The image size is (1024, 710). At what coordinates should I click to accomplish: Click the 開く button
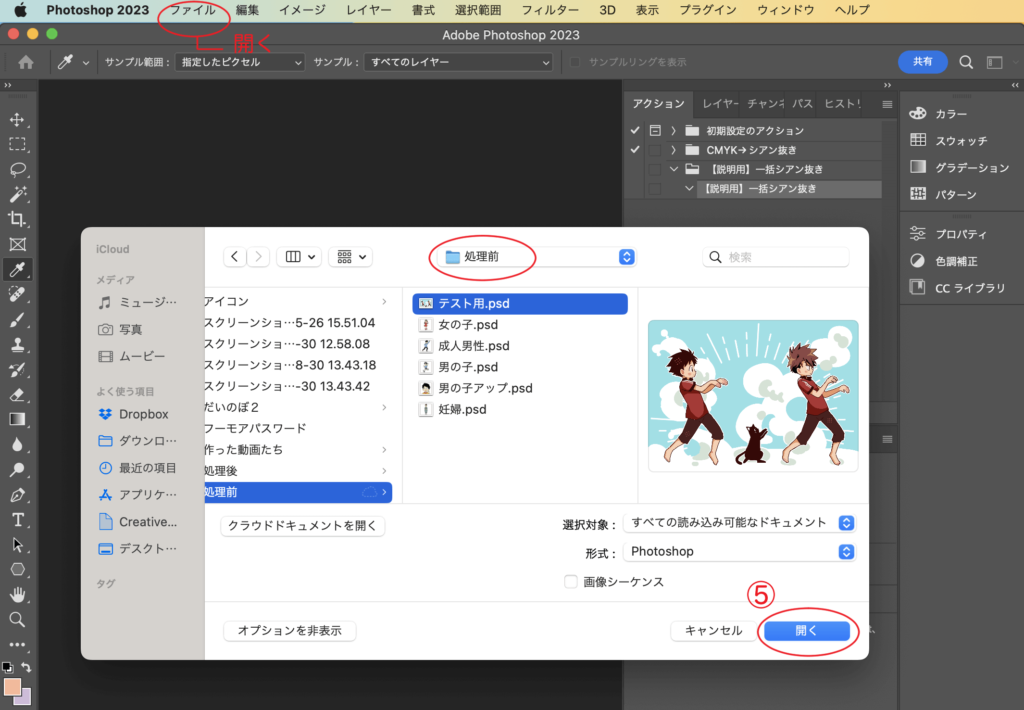[807, 630]
